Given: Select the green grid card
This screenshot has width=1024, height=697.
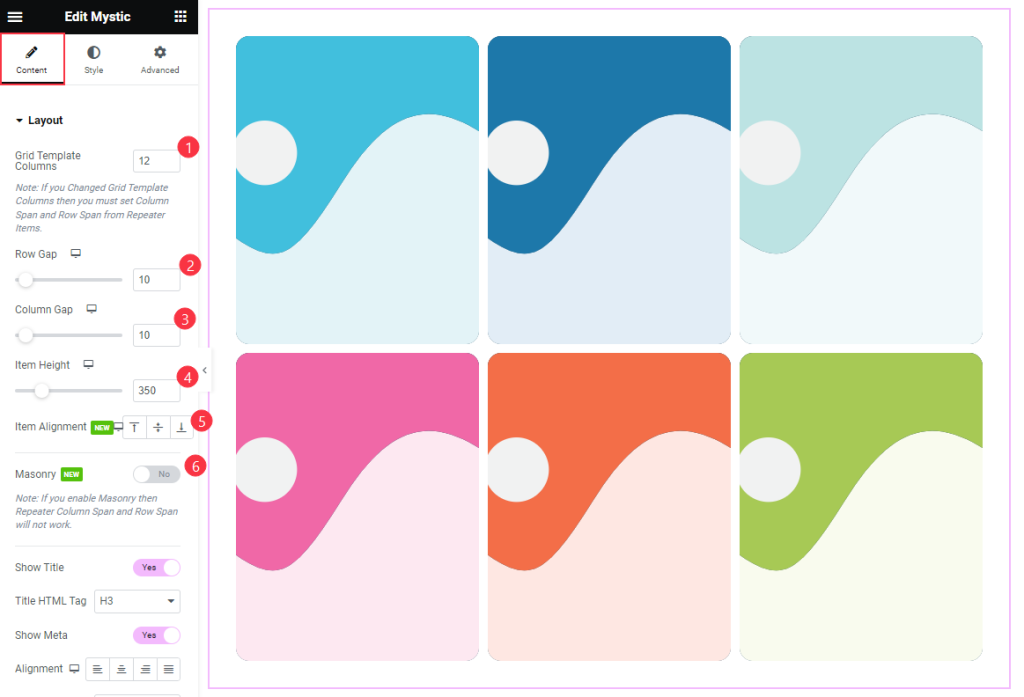Looking at the screenshot, I should pos(861,507).
